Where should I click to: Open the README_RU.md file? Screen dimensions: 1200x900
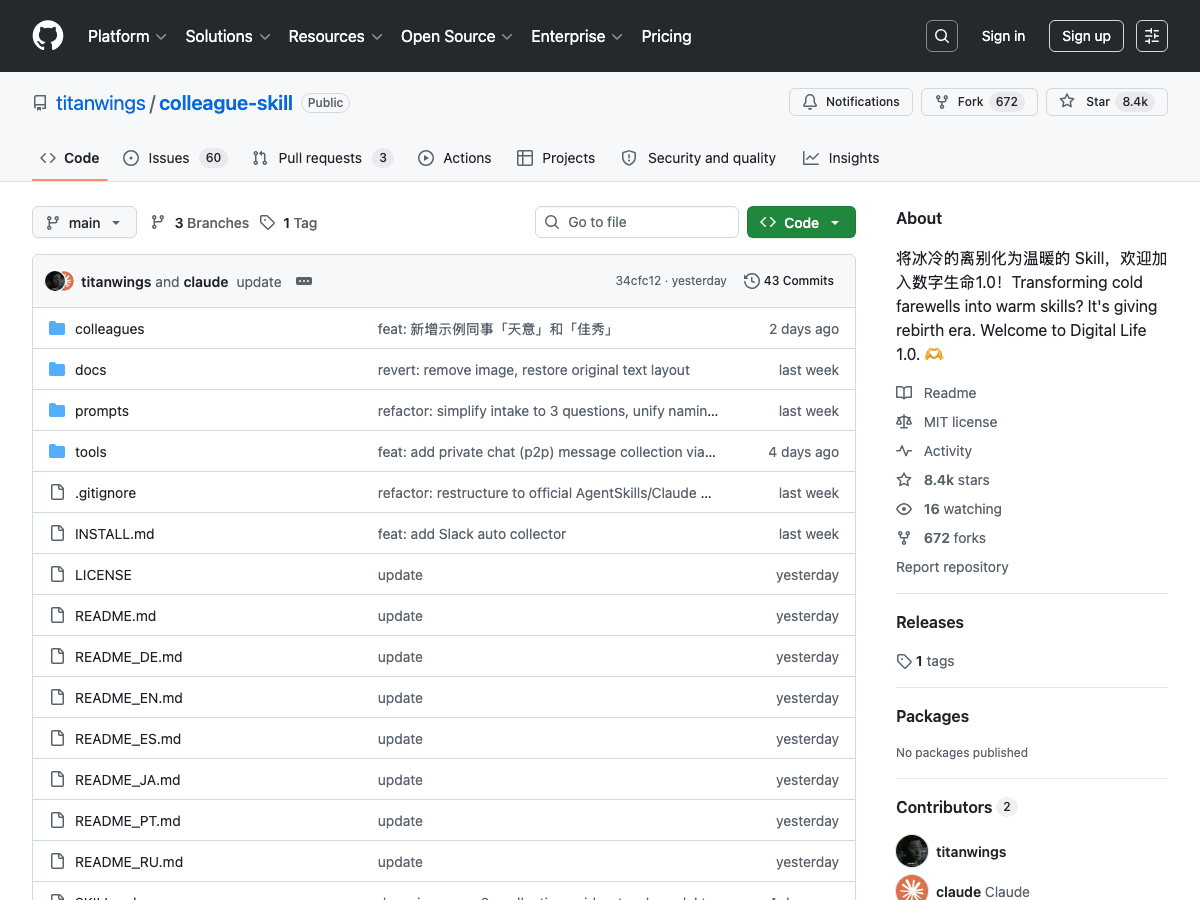[129, 862]
